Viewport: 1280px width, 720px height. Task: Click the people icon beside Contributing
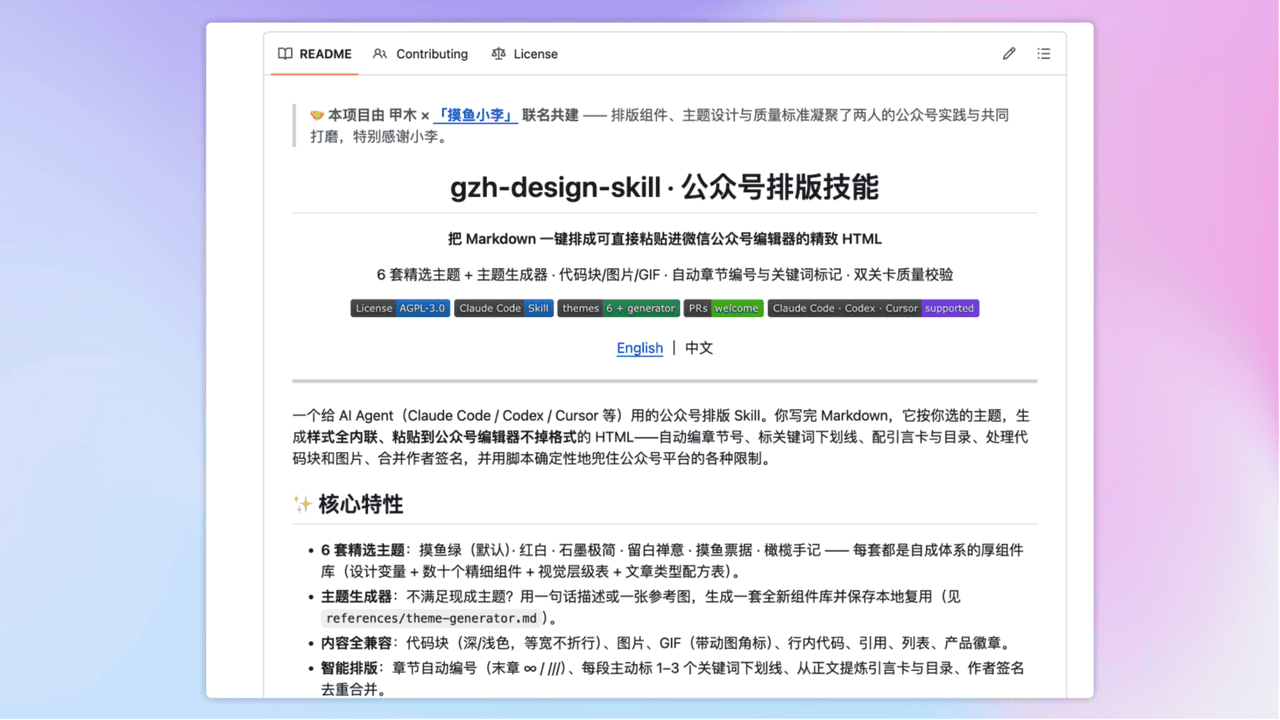[x=380, y=54]
